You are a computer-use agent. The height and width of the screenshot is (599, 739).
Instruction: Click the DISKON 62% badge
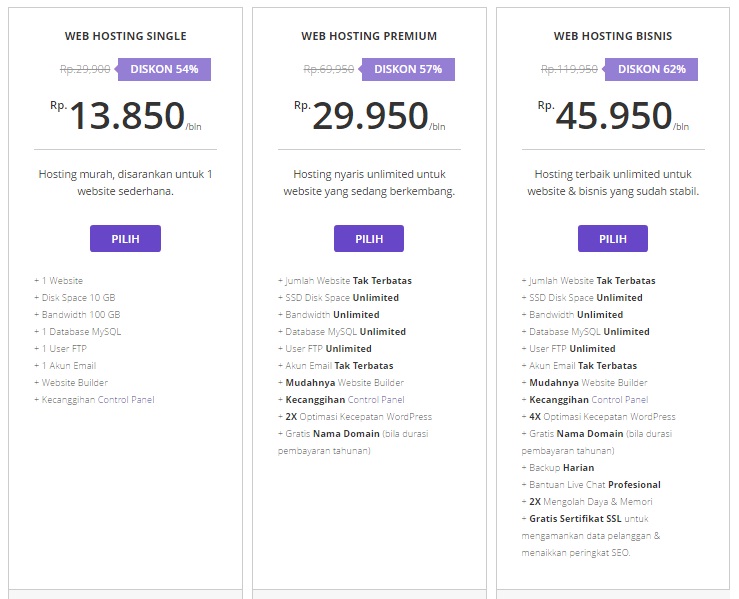point(652,69)
